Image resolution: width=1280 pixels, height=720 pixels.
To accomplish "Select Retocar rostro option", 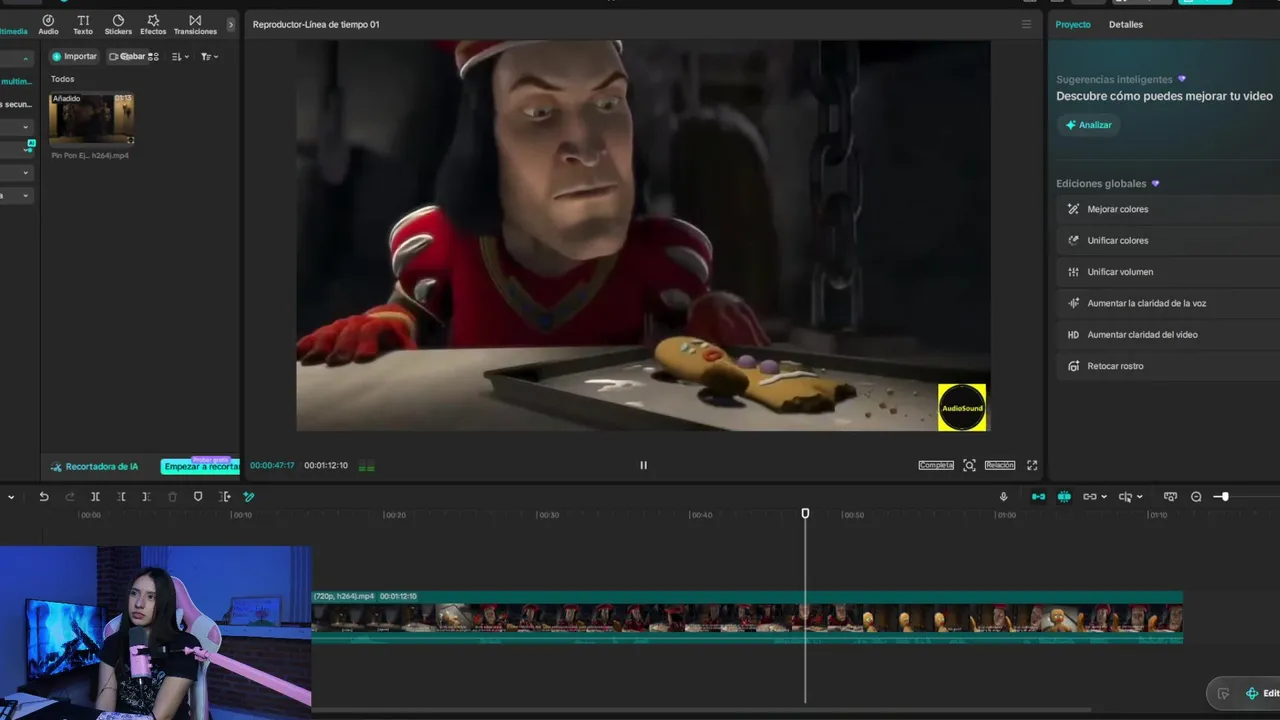I will tap(1168, 366).
